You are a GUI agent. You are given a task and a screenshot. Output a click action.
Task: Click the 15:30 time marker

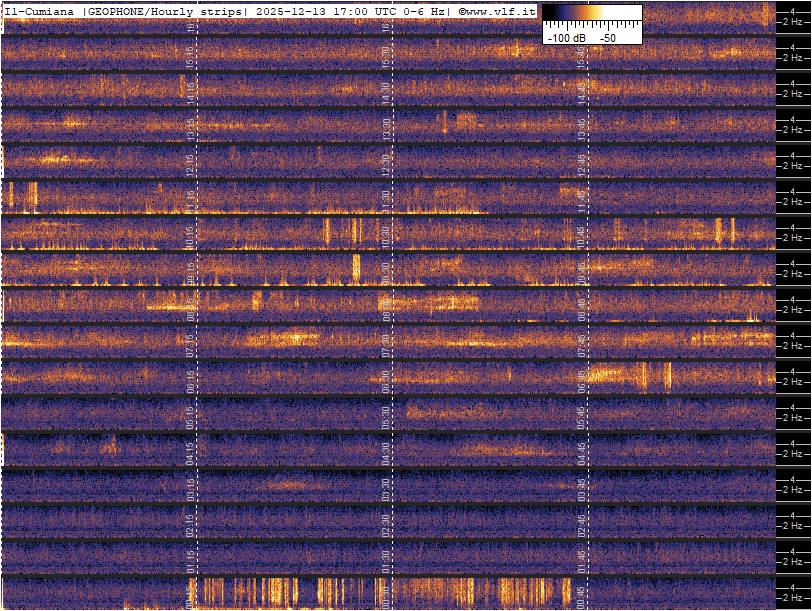click(385, 56)
